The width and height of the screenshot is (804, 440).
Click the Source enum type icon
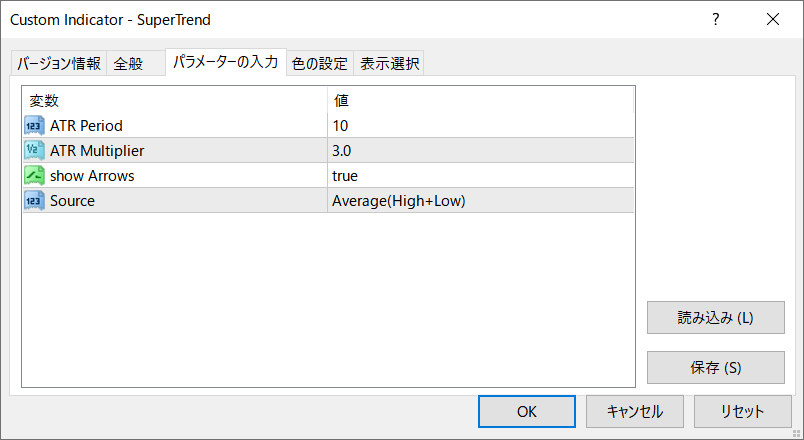tap(34, 200)
